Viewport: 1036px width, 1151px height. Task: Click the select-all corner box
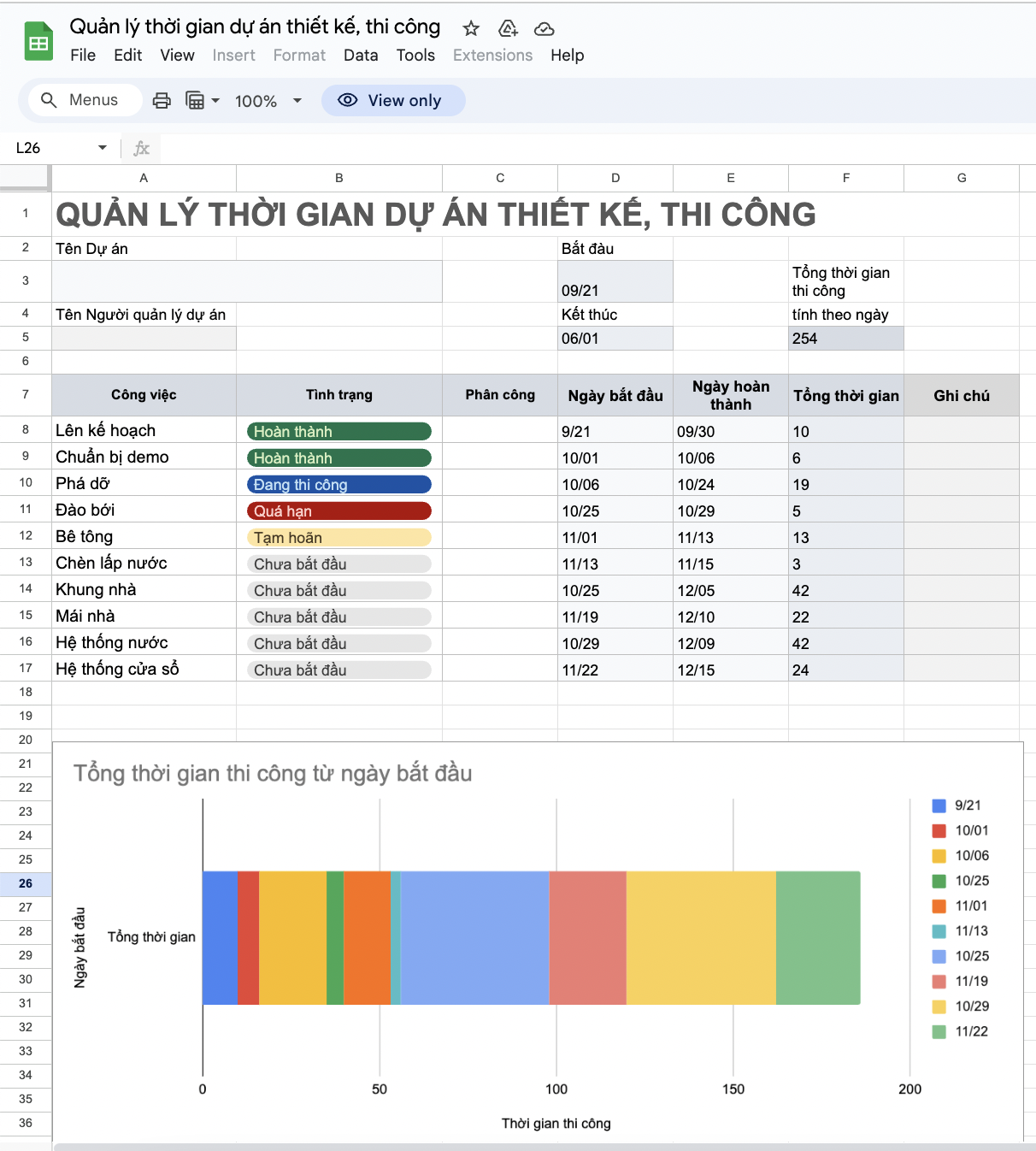point(25,177)
